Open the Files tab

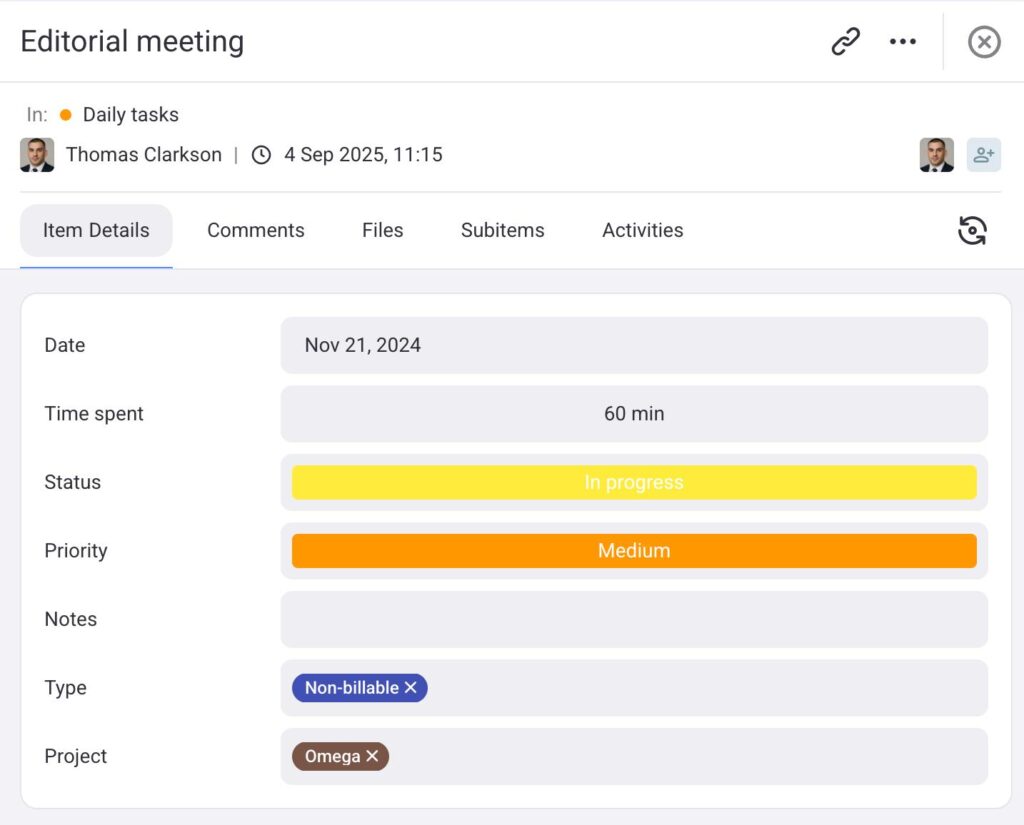point(382,230)
